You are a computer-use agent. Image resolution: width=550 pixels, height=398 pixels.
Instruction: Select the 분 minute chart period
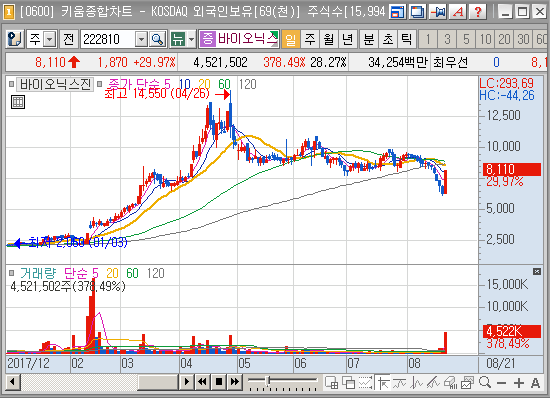click(369, 39)
